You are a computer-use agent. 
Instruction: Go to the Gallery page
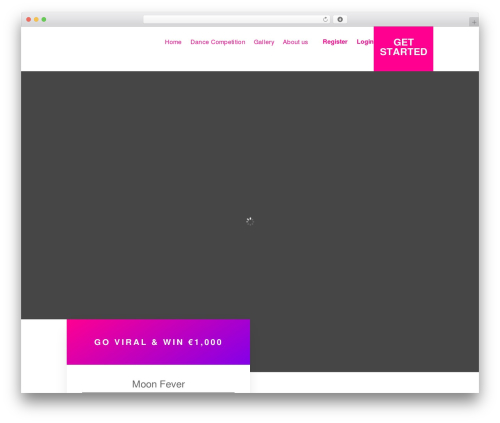[264, 42]
